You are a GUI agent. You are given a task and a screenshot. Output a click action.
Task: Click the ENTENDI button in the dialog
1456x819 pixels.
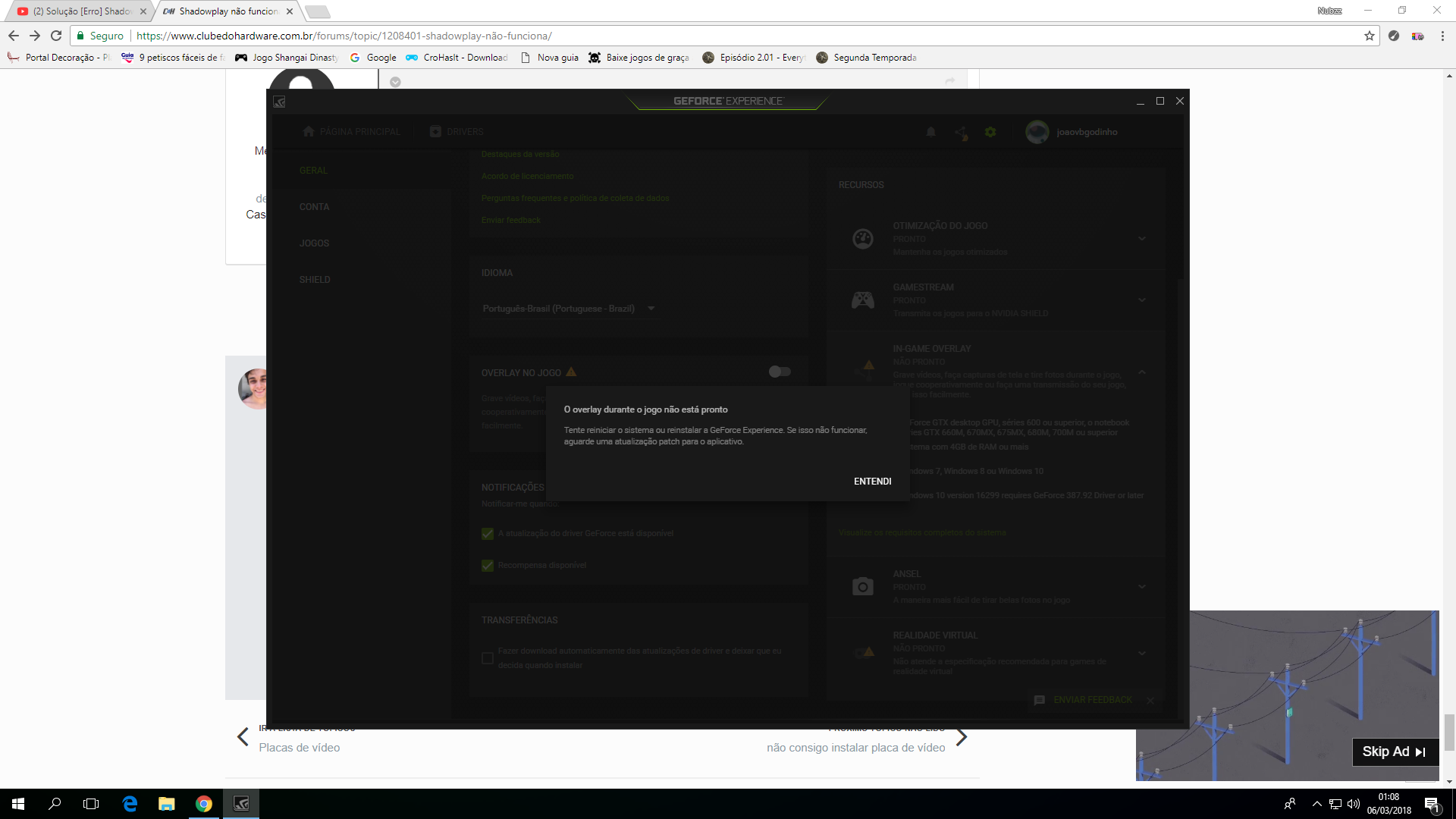pos(872,482)
